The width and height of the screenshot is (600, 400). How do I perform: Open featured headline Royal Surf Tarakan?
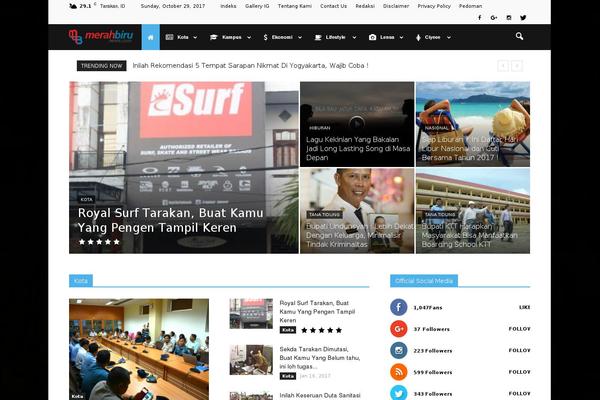[x=170, y=220]
